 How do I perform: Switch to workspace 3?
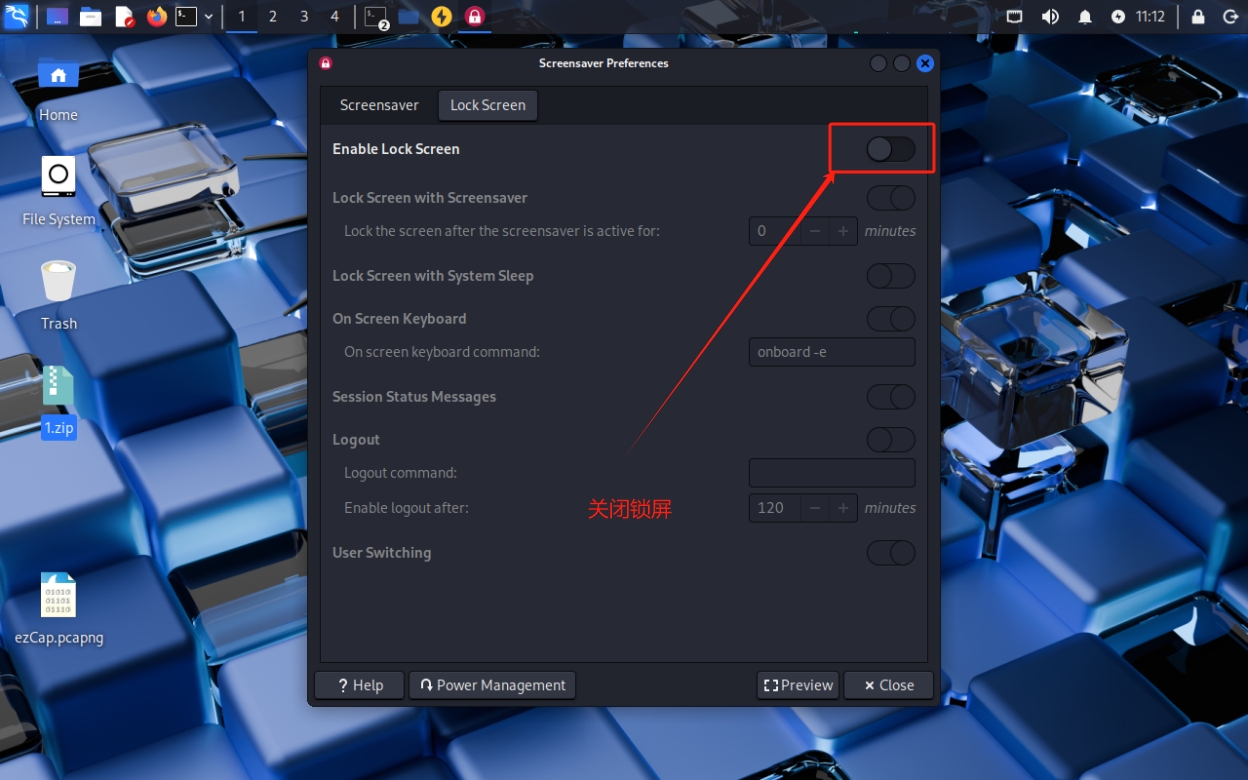coord(304,16)
